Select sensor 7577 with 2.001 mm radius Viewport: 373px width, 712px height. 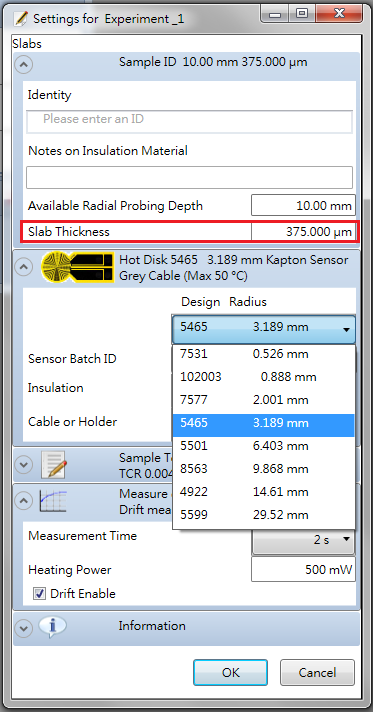pos(264,400)
